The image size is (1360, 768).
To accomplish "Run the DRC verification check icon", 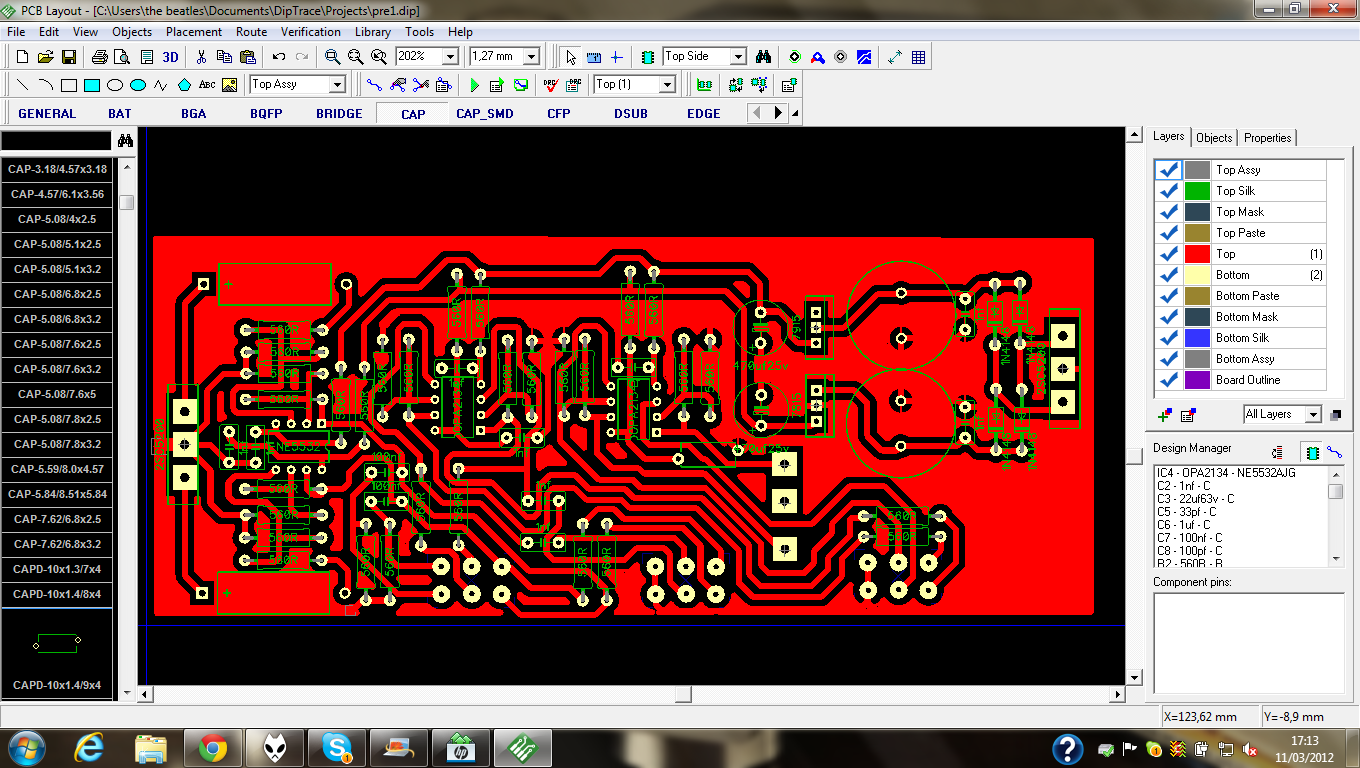I will [x=548, y=85].
